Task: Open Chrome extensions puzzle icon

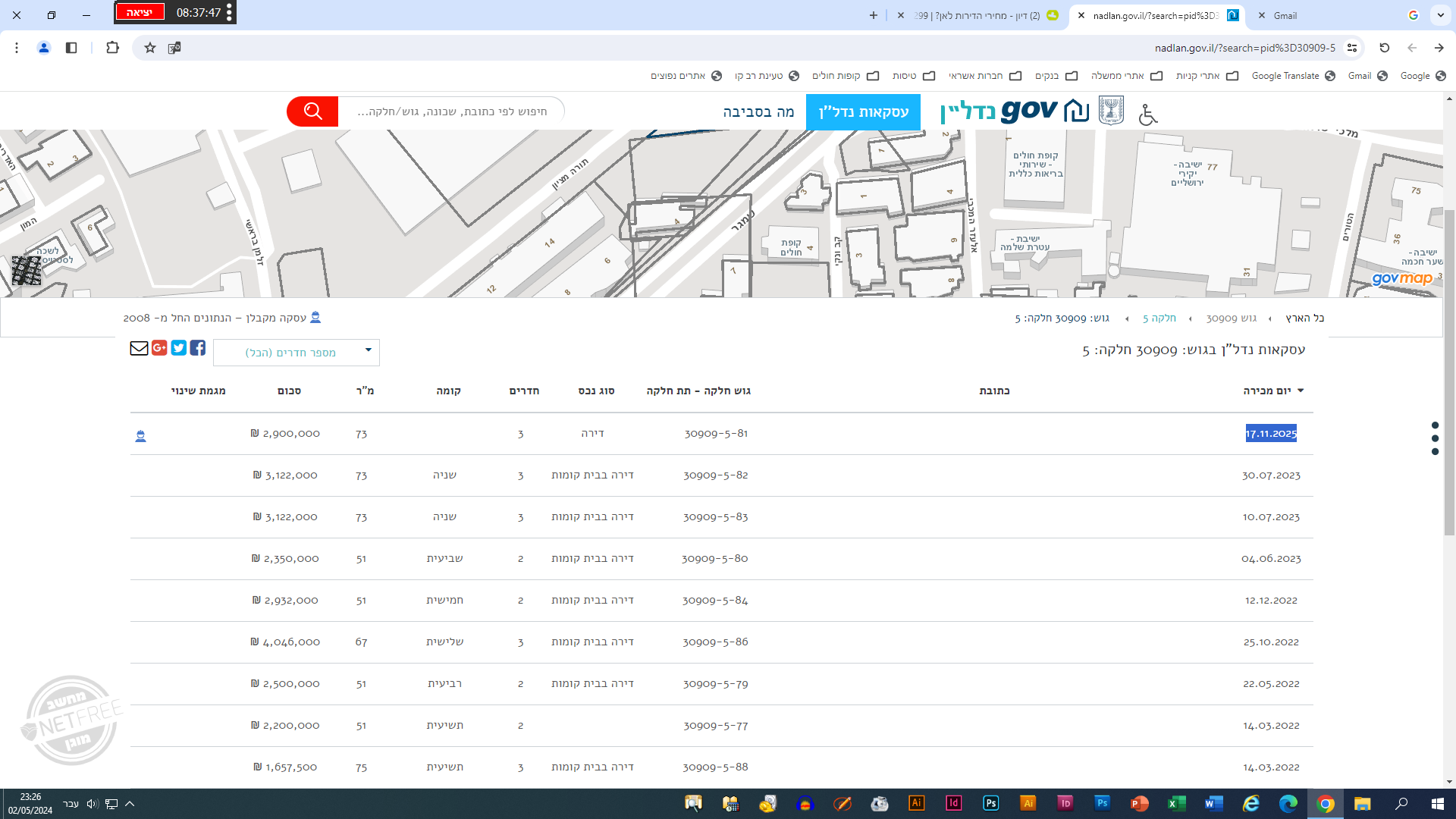Action: point(112,48)
